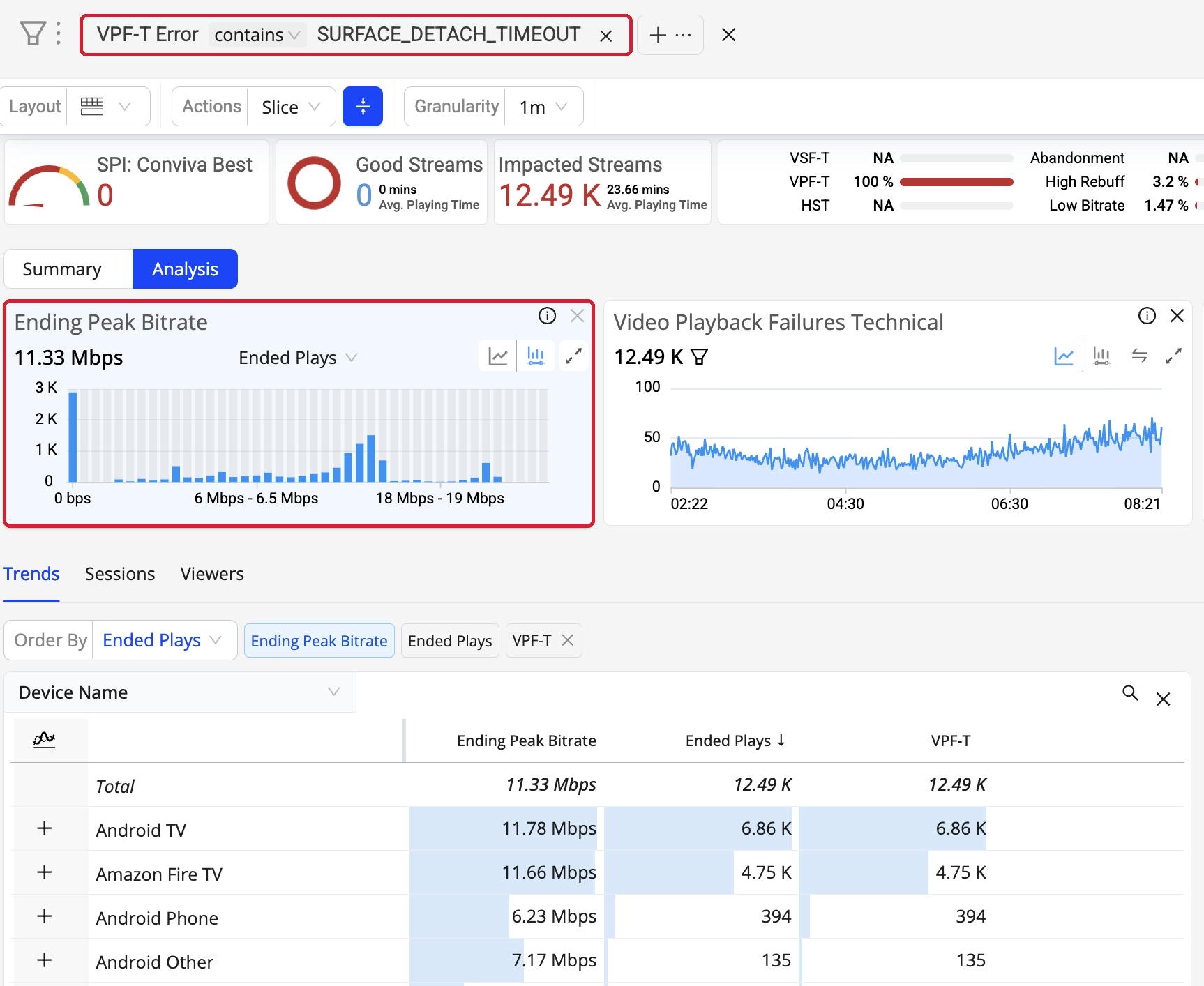Viewport: 1204px width, 986px height.
Task: Click filter icon next to 12.49 K
Action: pyautogui.click(x=699, y=357)
